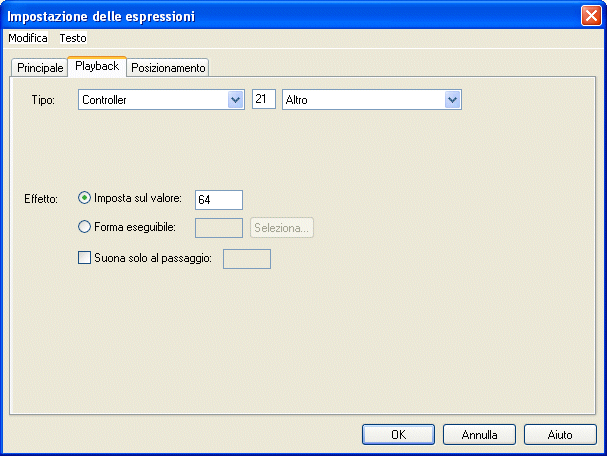Viewport: 607px width, 456px height.
Task: Go to the Posizionamento tab
Action: (168, 67)
